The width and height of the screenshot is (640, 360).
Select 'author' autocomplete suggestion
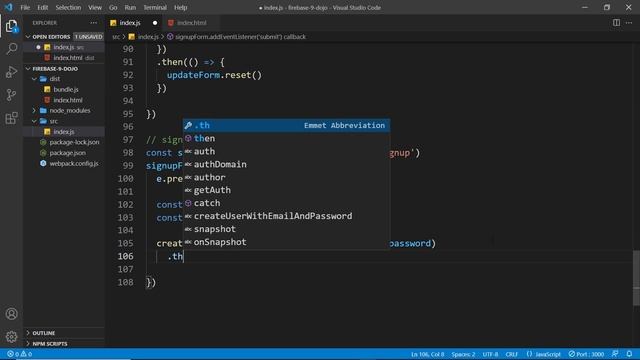[x=286, y=177]
